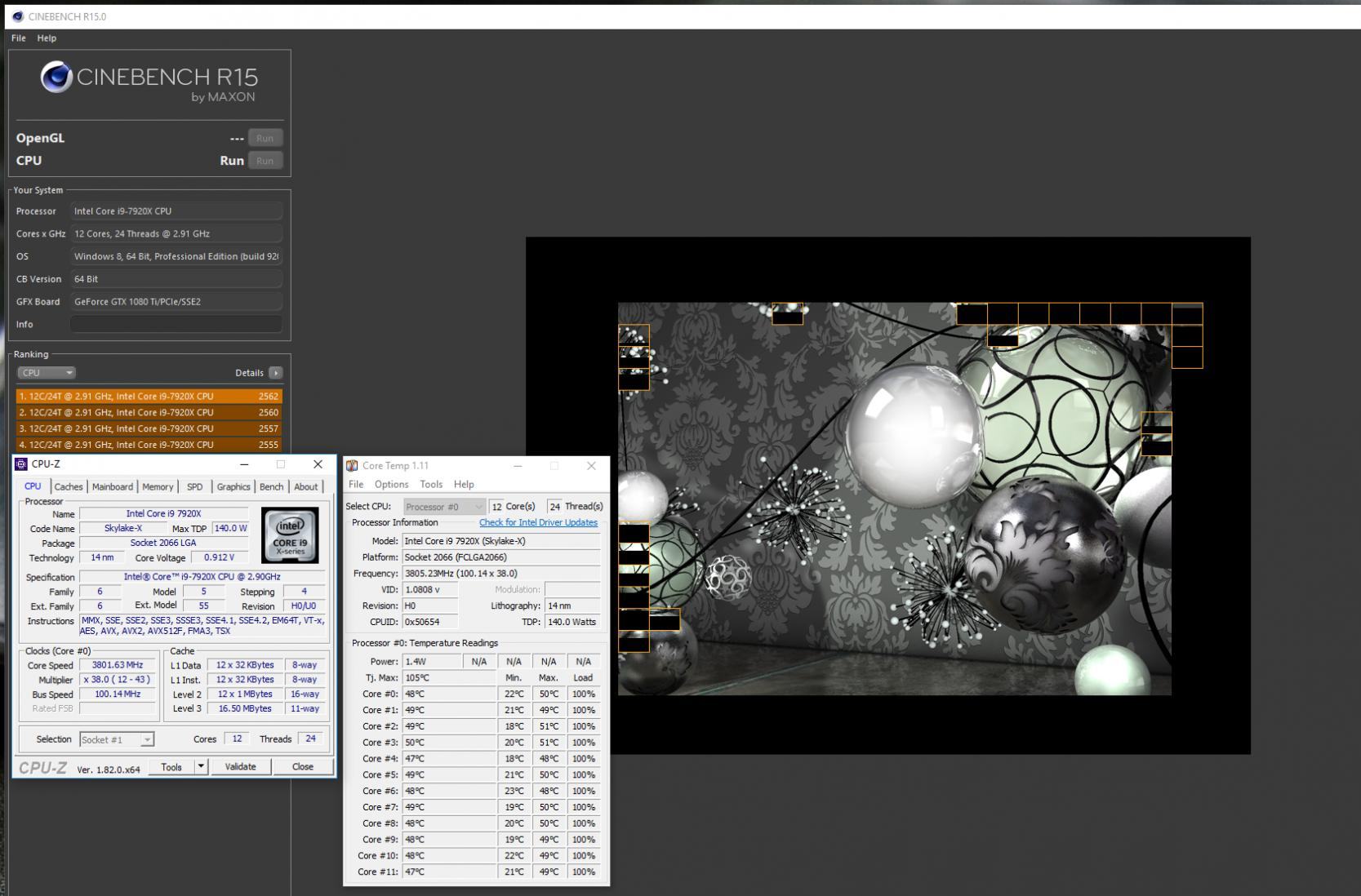1361x896 pixels.
Task: Switch to CPU-Z SPD tab
Action: (x=194, y=487)
